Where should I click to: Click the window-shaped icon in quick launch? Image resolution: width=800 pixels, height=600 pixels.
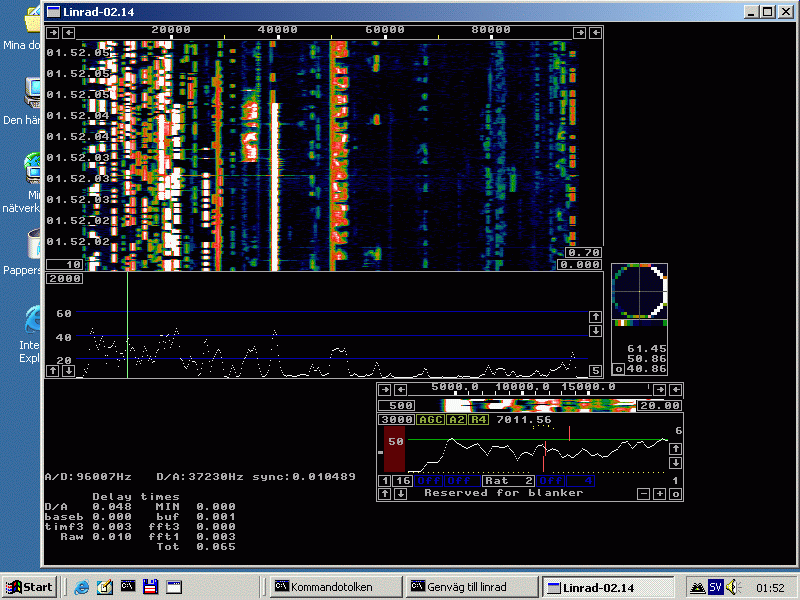point(174,587)
